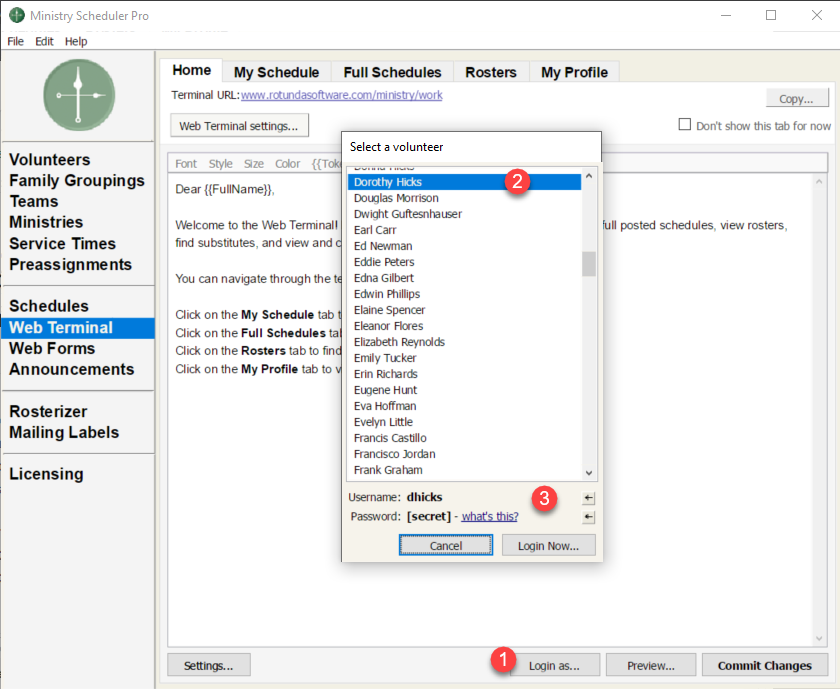Switch to the Rosters tab
Screen dimensions: 840x689
click(491, 72)
